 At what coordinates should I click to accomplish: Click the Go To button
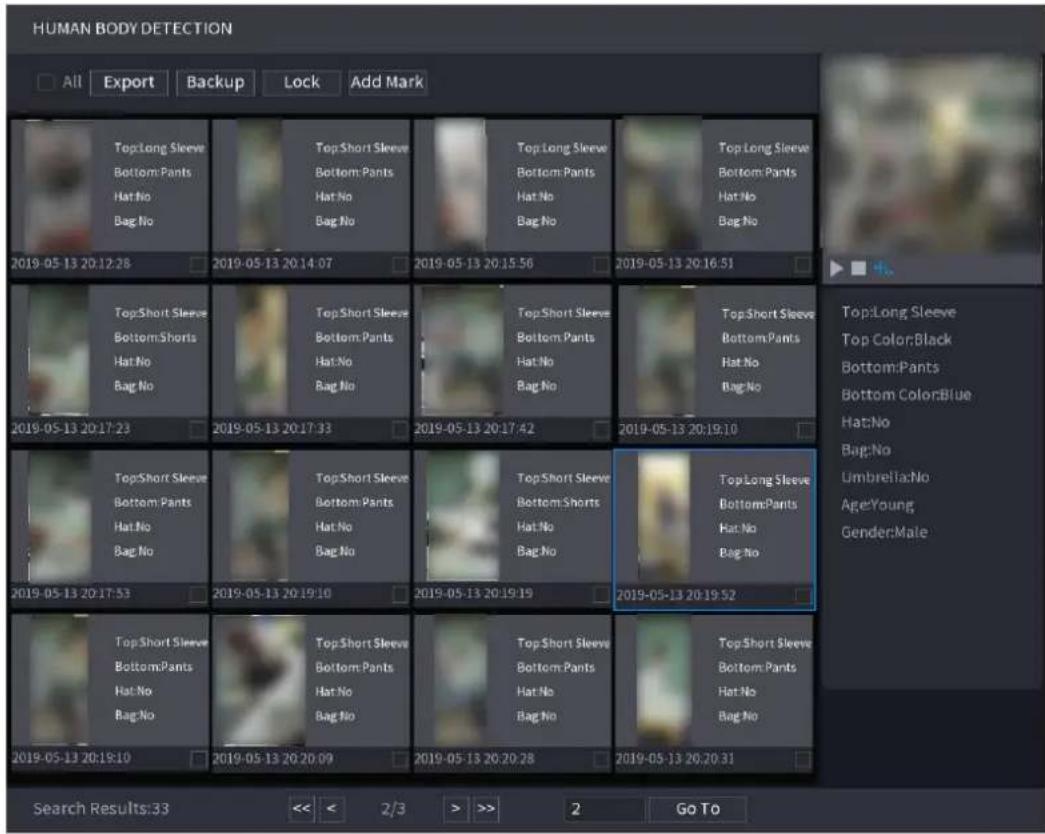[x=697, y=809]
